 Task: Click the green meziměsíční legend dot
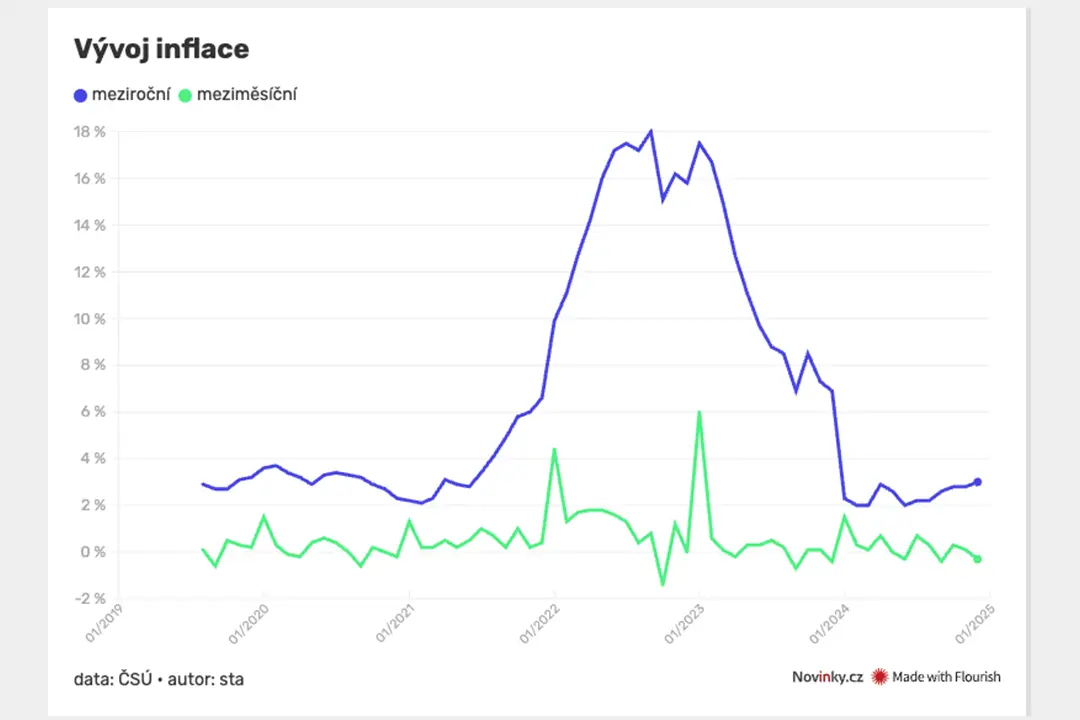(x=185, y=96)
